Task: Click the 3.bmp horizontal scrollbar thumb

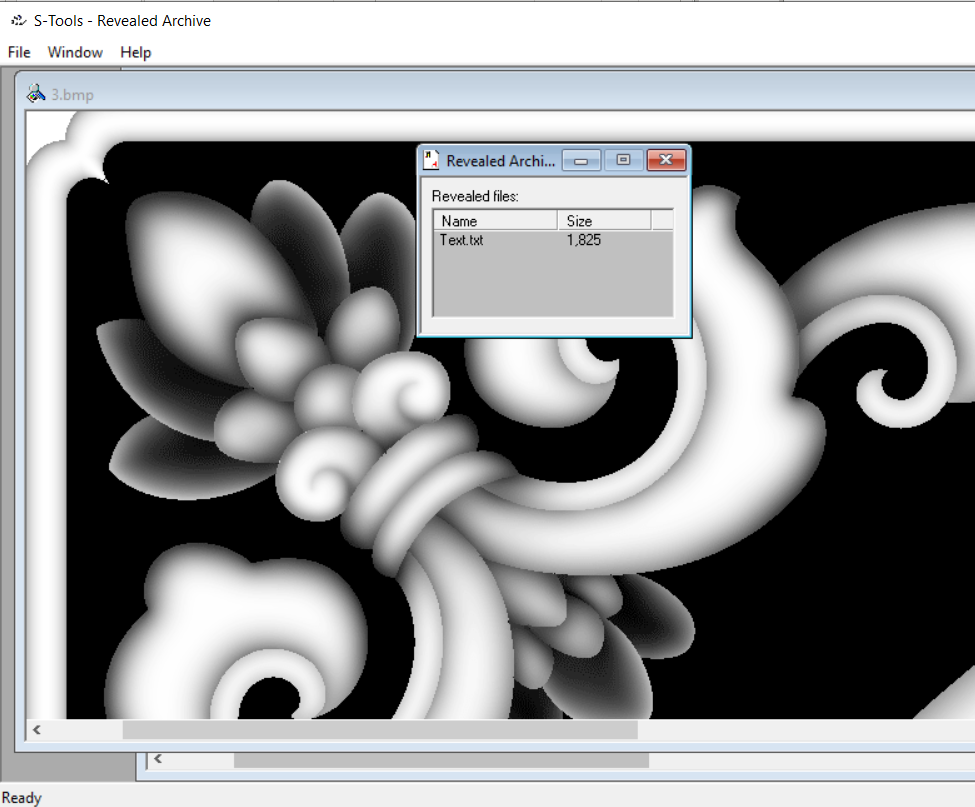Action: [x=380, y=729]
